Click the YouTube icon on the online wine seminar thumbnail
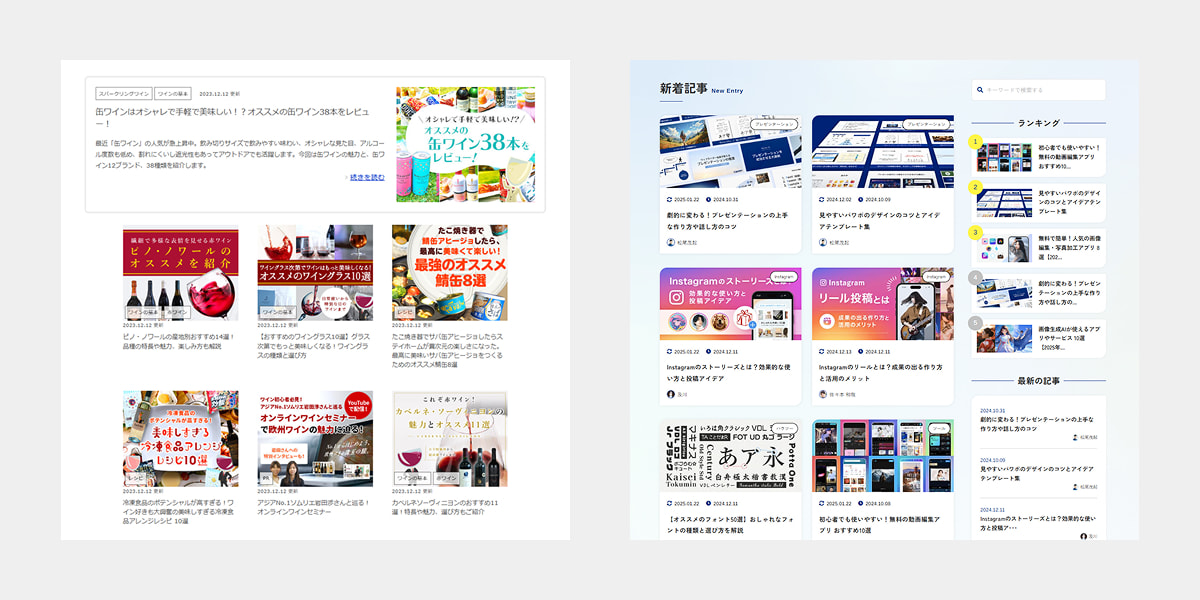Viewport: 1200px width, 600px height. pos(358,406)
